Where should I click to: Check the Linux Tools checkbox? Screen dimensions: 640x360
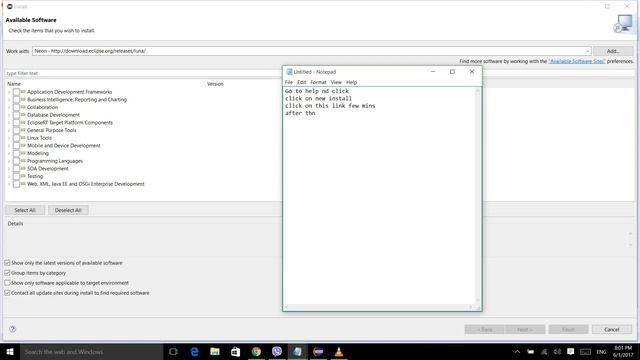16,138
